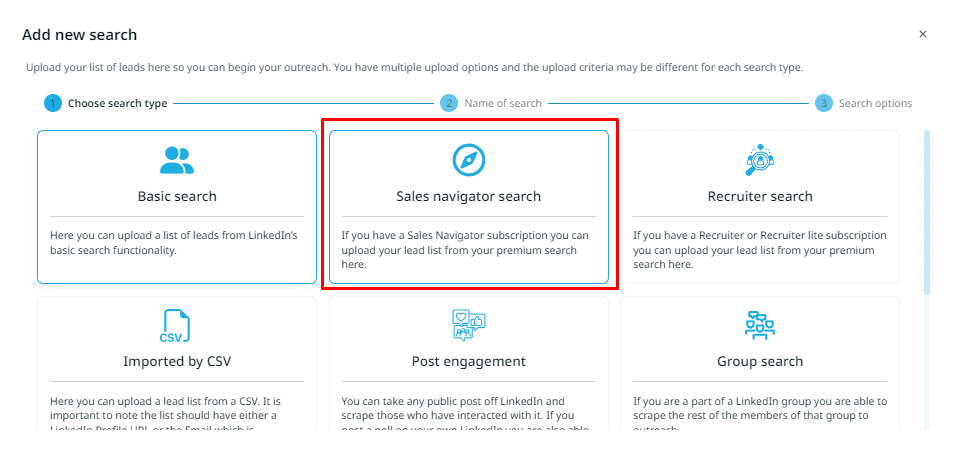Click the CSV file icon
This screenshot has height=452, width=955.
[174, 327]
